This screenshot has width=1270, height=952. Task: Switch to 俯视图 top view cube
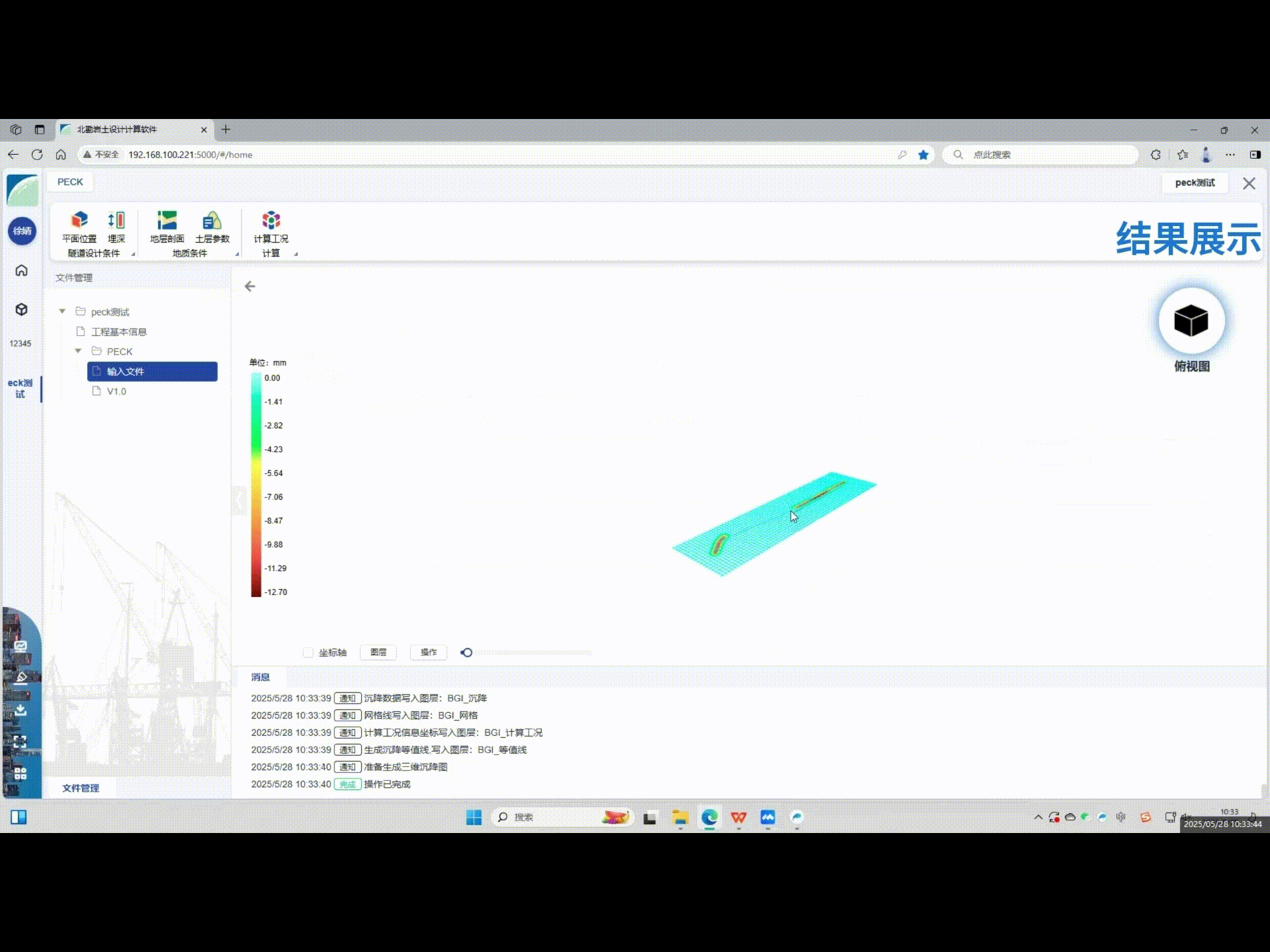[x=1191, y=321]
